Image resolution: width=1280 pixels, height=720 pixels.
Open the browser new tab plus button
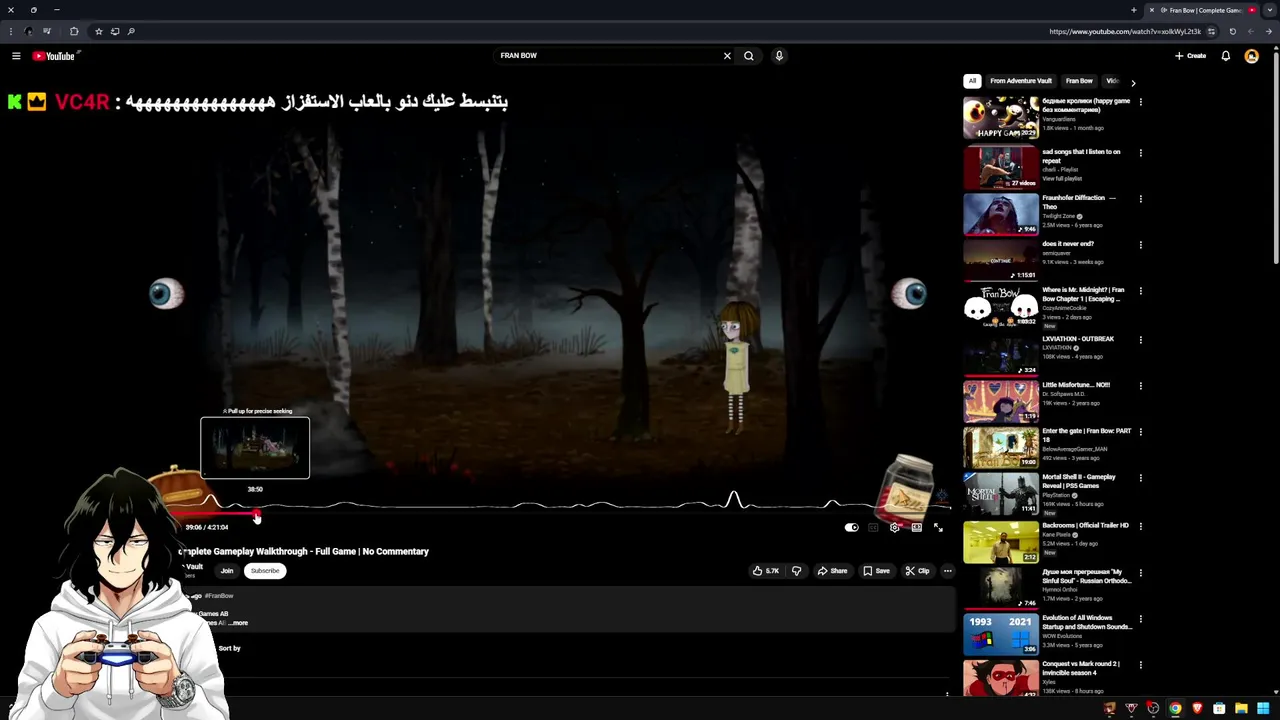[x=1134, y=10]
